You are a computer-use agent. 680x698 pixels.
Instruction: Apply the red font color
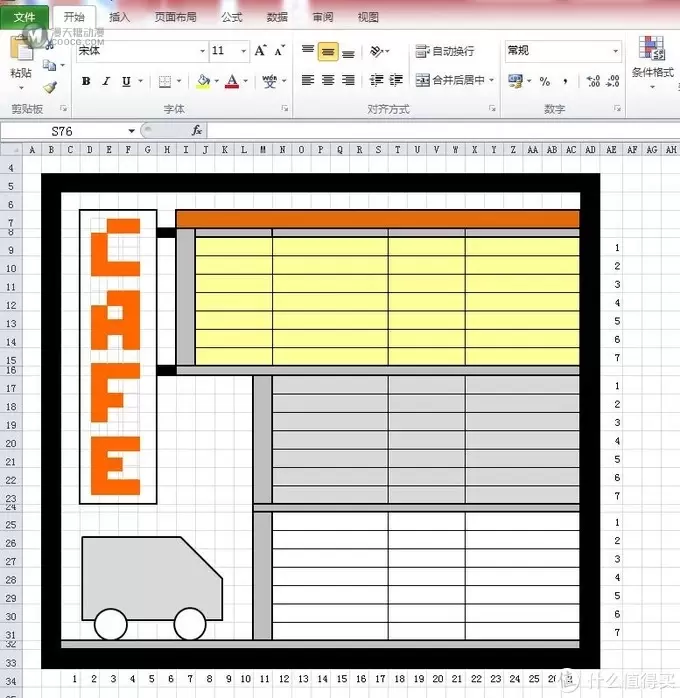(x=232, y=81)
